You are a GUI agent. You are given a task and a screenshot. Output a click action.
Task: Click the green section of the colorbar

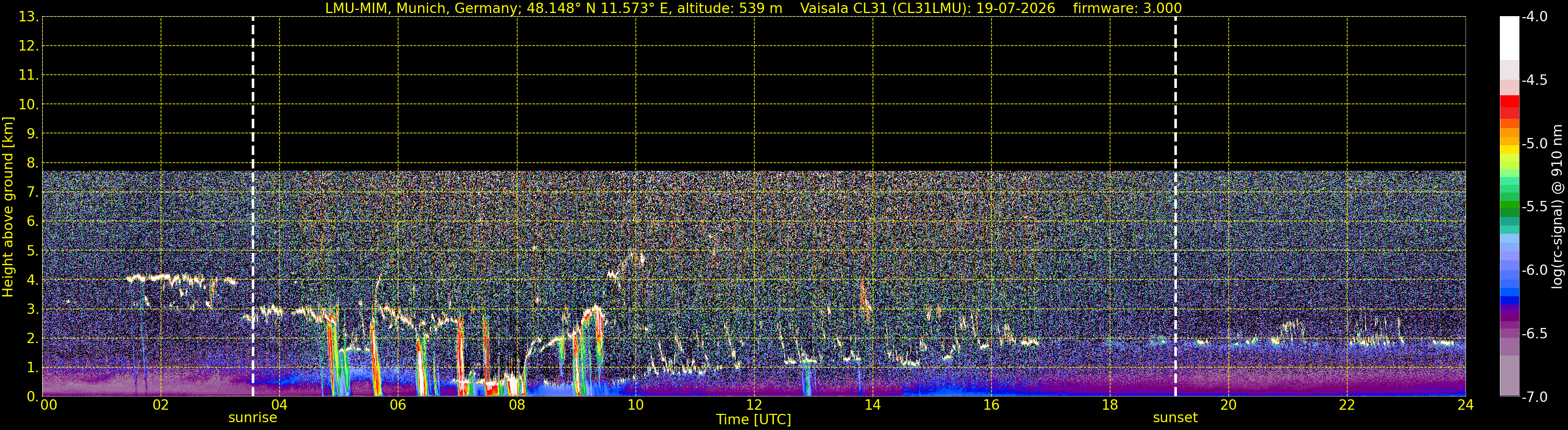click(x=1509, y=204)
